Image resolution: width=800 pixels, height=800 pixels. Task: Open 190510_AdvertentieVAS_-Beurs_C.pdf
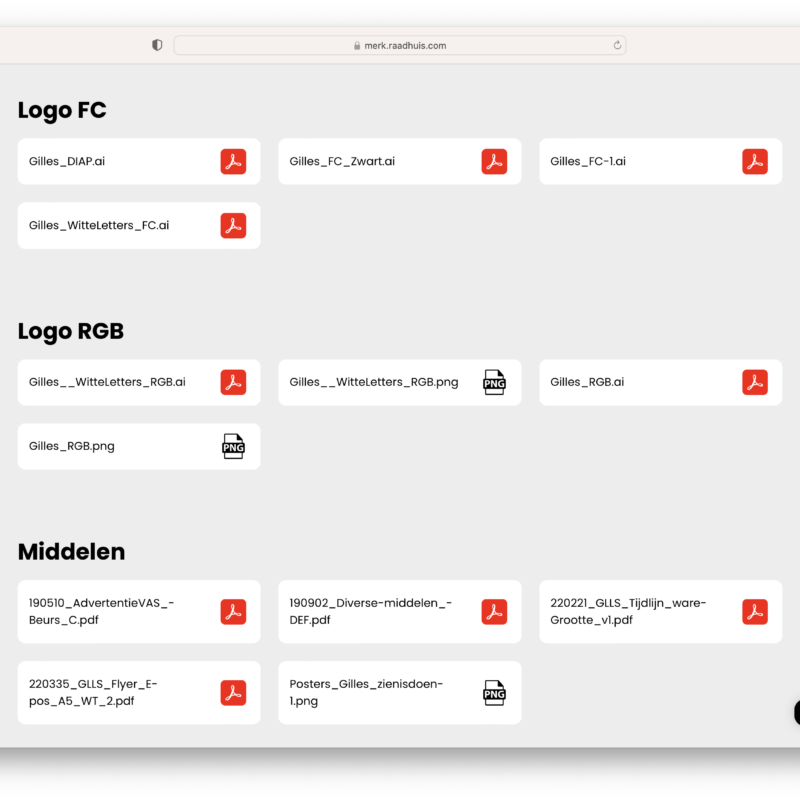102,612
